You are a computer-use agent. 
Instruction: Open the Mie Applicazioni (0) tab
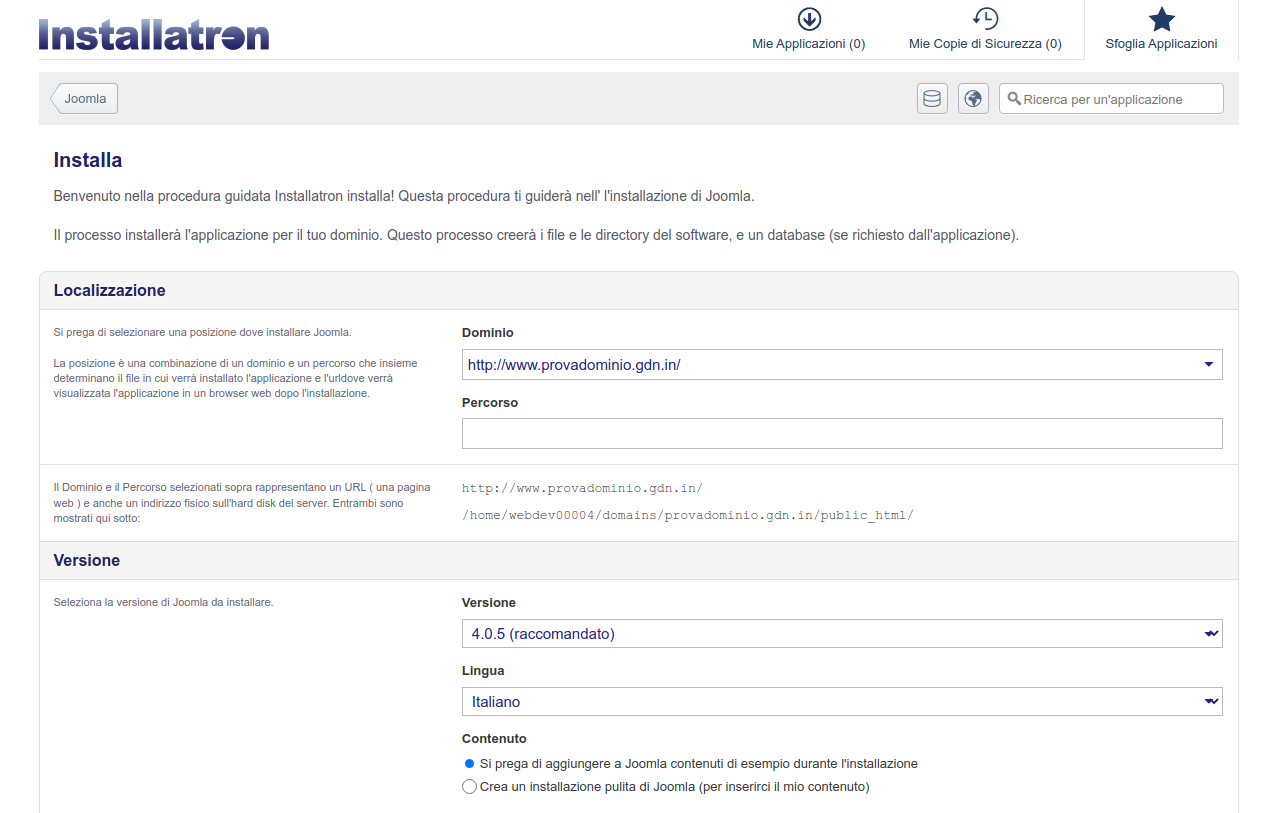pyautogui.click(x=809, y=30)
